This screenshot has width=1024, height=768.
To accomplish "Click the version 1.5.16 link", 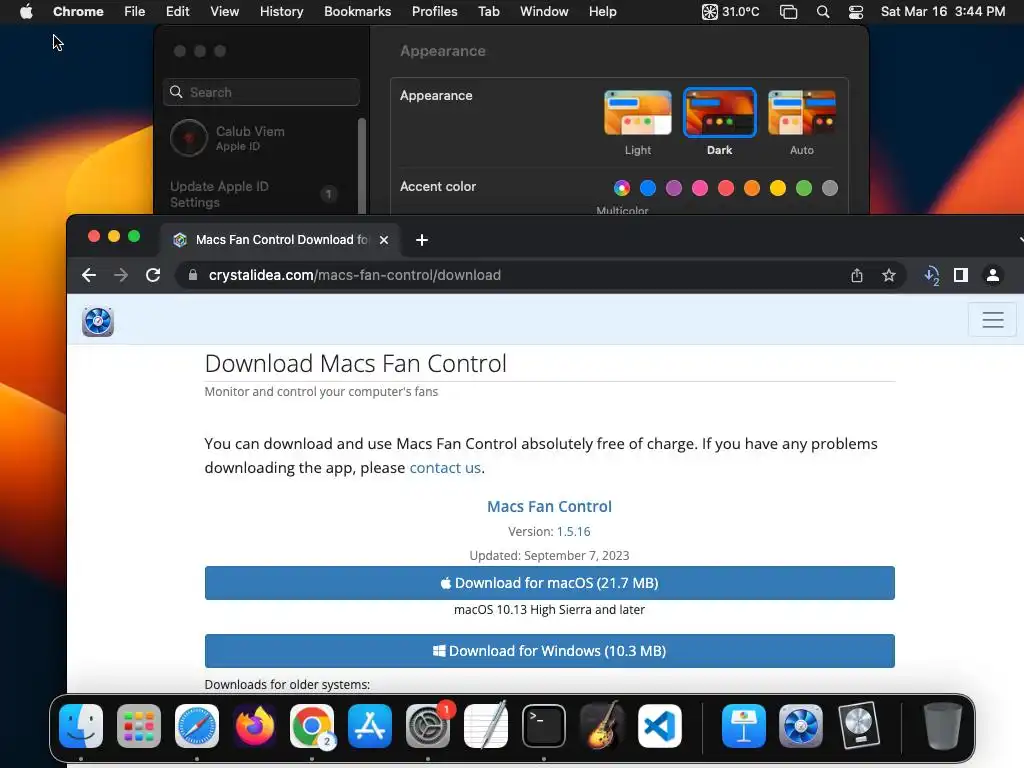I will pos(573,532).
